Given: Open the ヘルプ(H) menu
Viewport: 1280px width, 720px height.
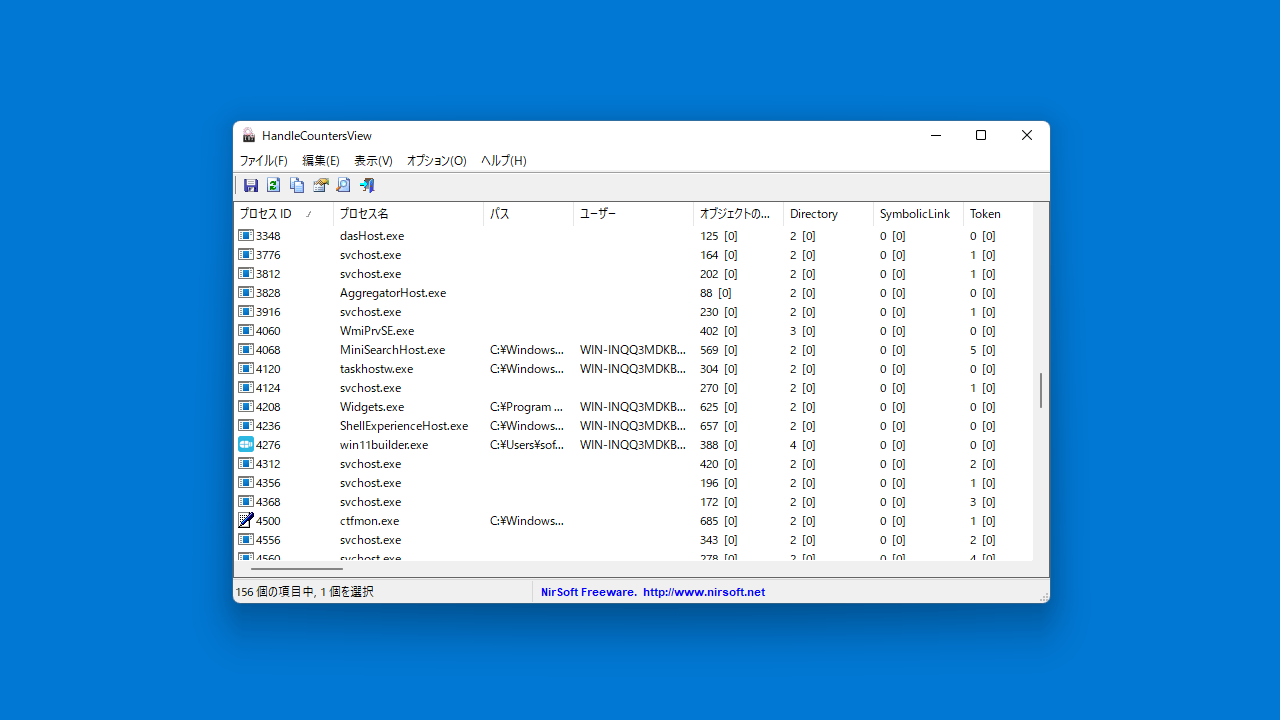Looking at the screenshot, I should tap(504, 160).
